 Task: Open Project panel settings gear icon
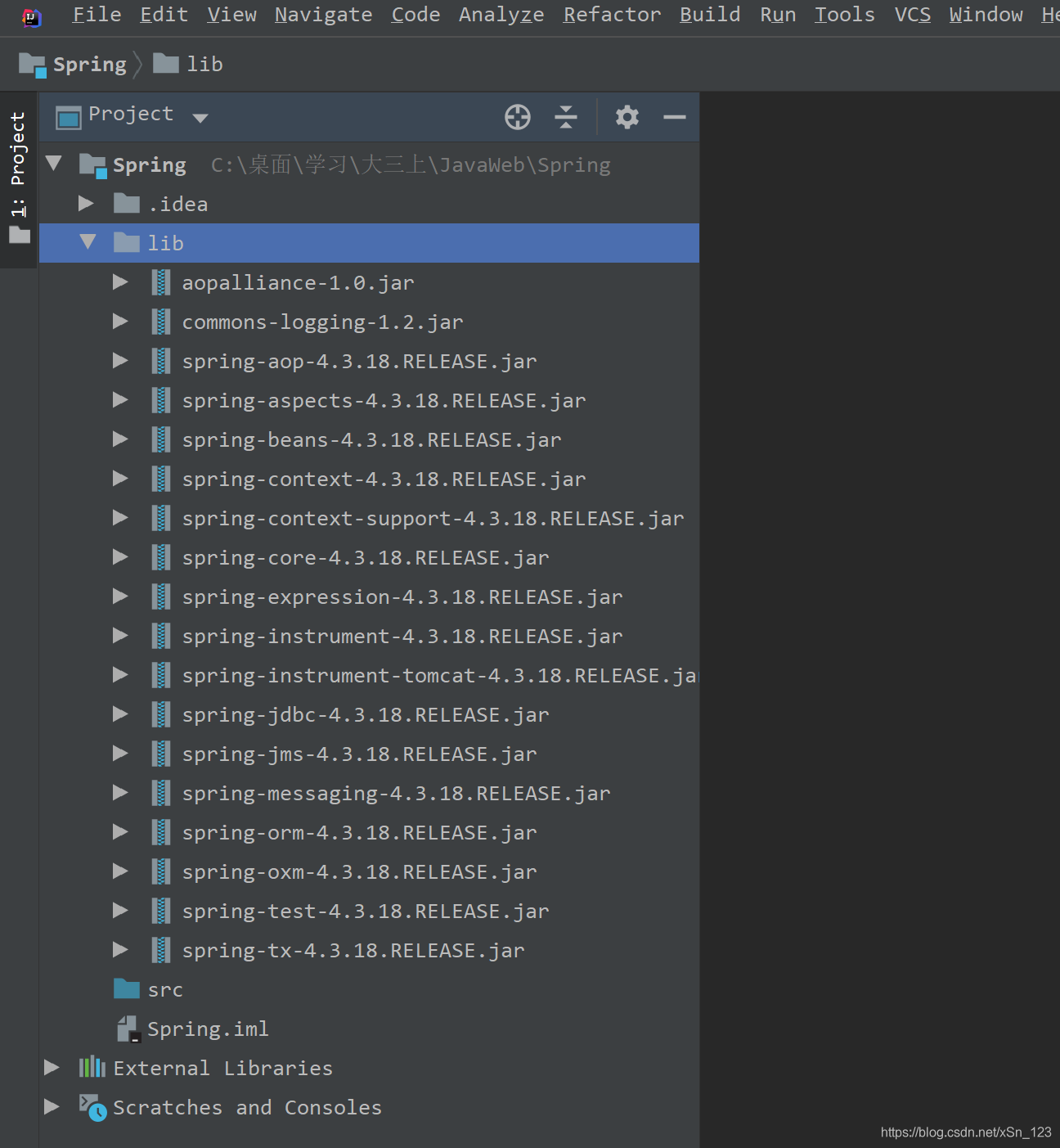627,117
